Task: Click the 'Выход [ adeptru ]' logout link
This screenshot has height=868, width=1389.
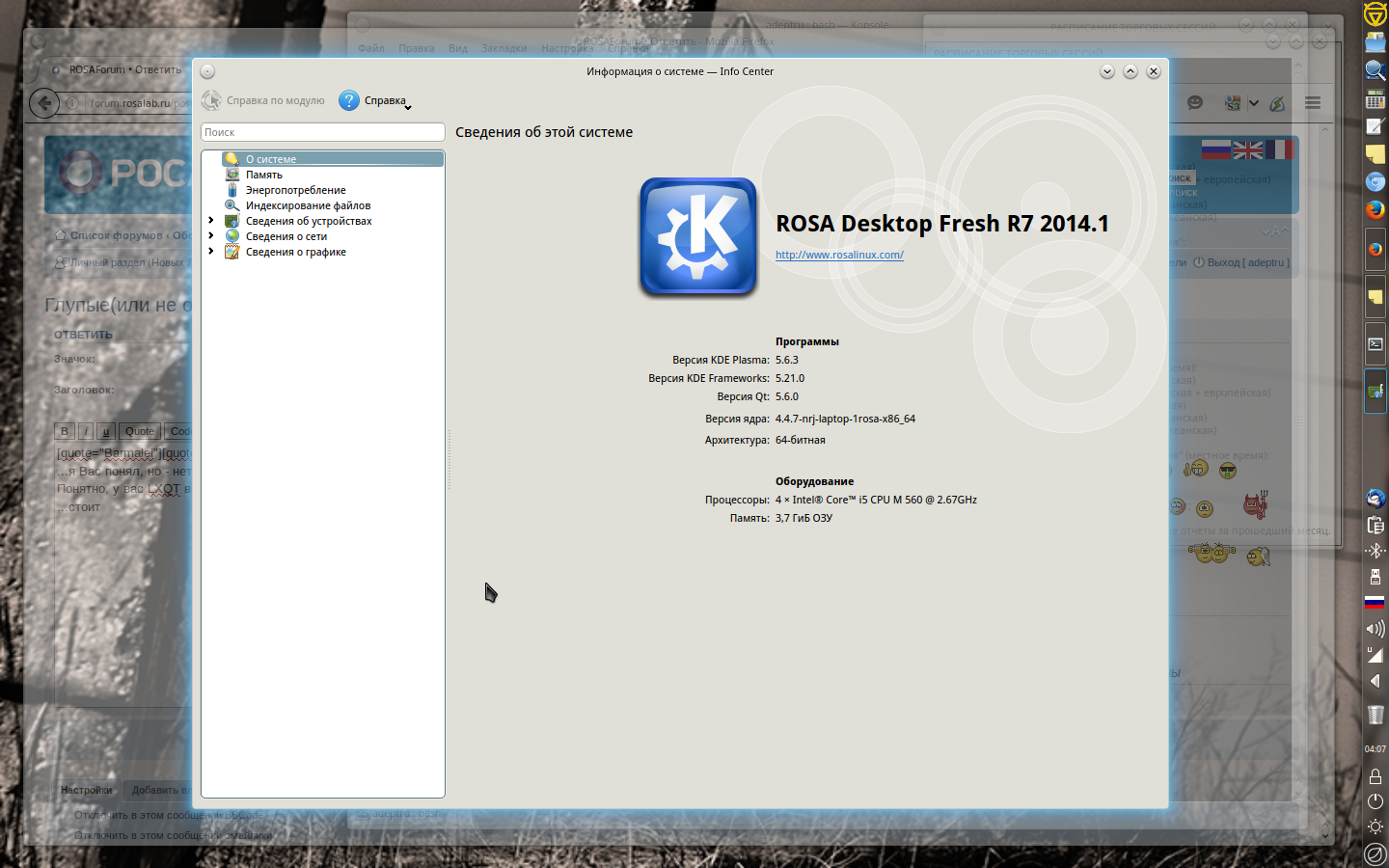Action: coord(1240,262)
